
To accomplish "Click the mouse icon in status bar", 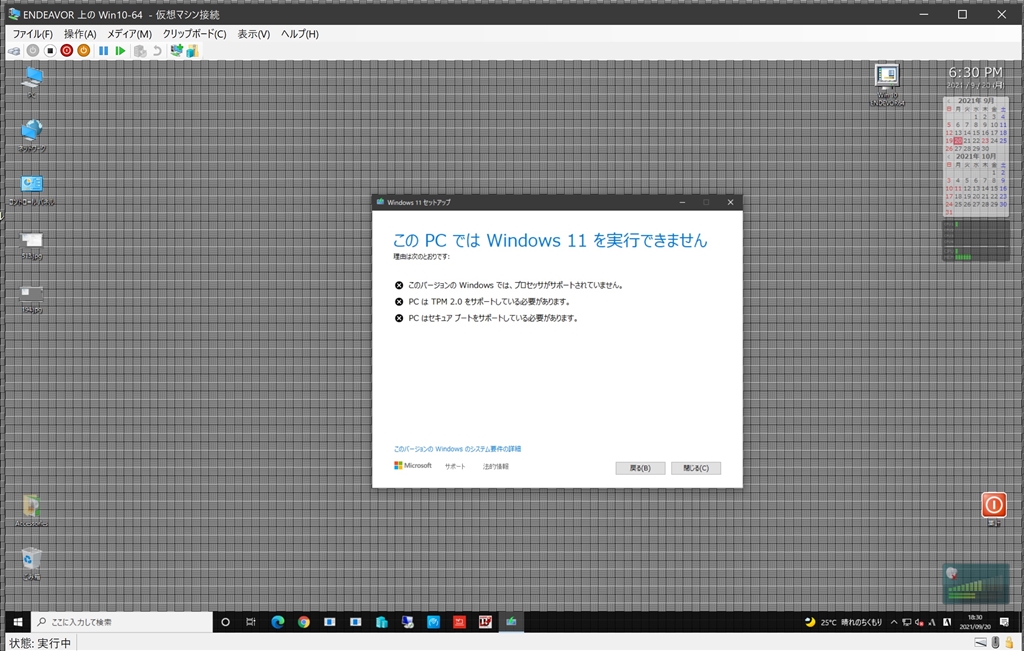I will (x=996, y=643).
